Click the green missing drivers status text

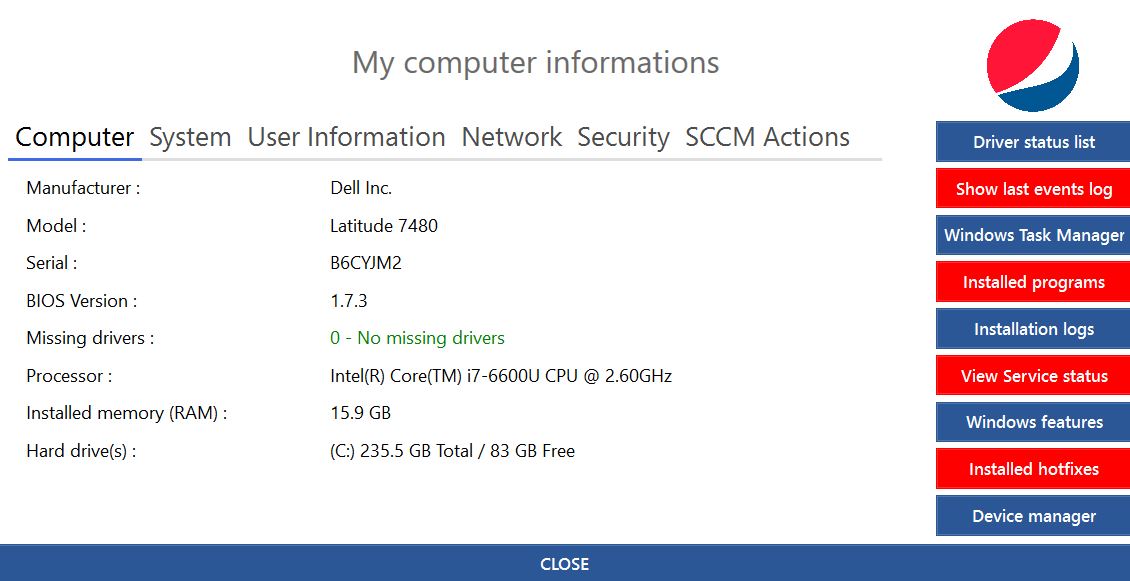[x=417, y=338]
